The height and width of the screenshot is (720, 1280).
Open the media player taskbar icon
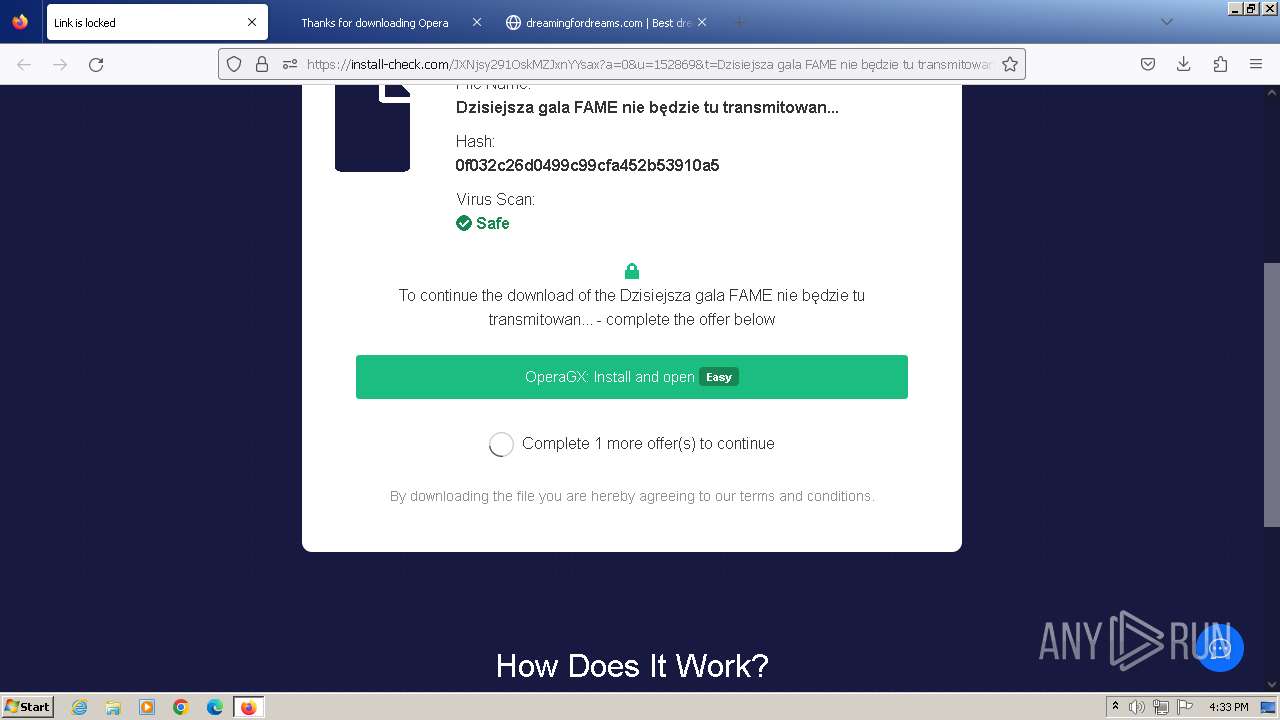pyautogui.click(x=147, y=707)
